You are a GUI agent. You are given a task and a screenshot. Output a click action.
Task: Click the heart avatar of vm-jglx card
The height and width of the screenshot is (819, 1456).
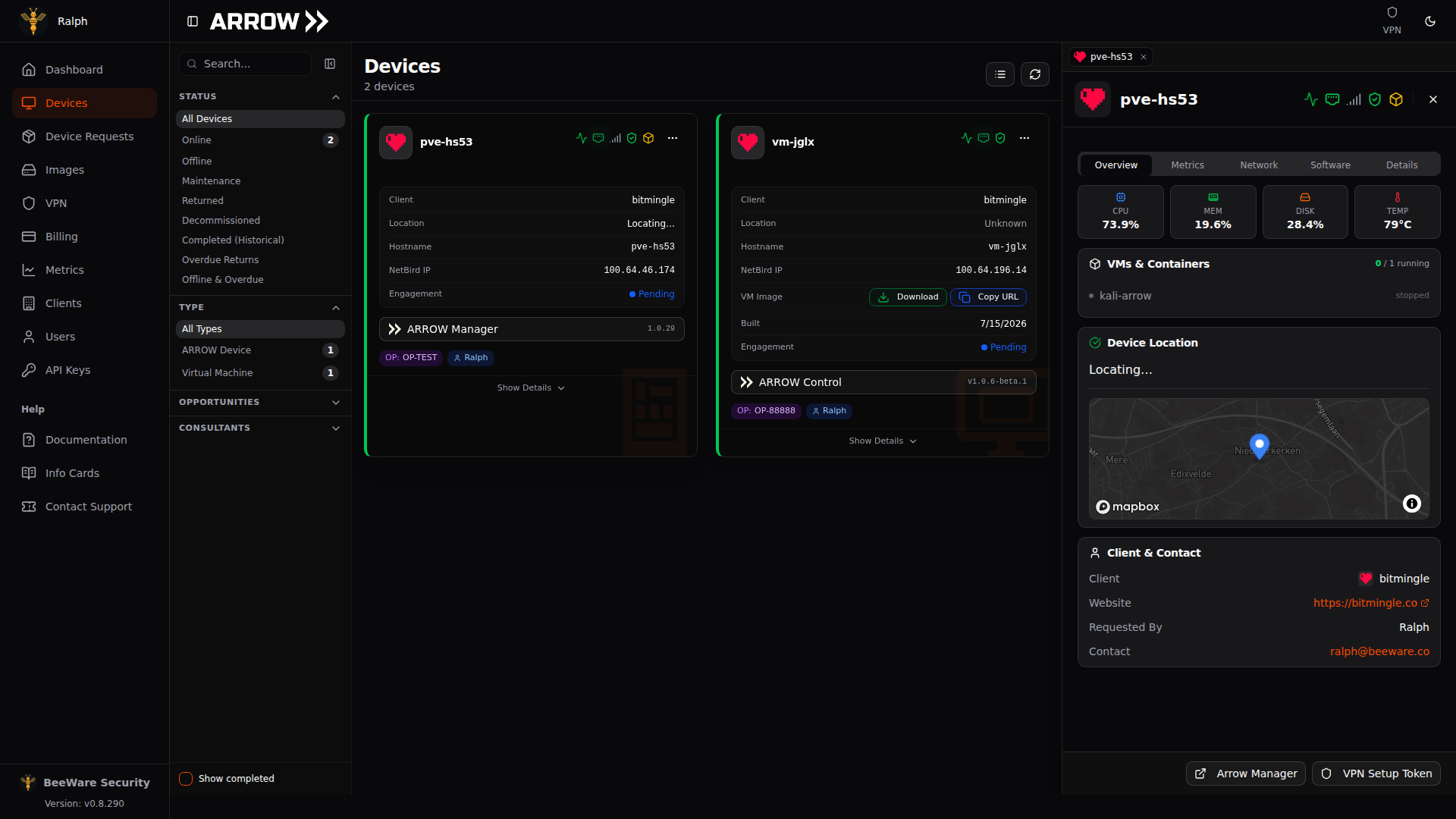coord(748,142)
